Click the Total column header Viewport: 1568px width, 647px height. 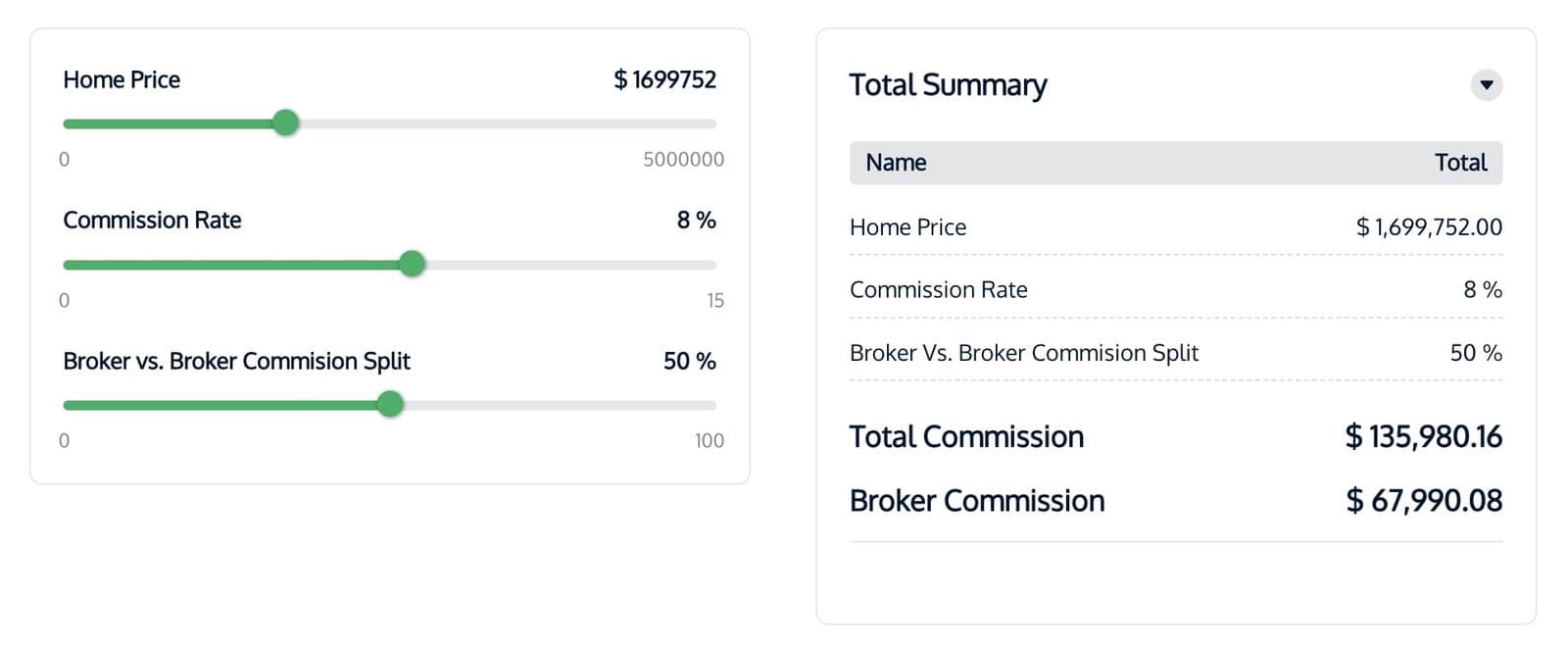1460,163
